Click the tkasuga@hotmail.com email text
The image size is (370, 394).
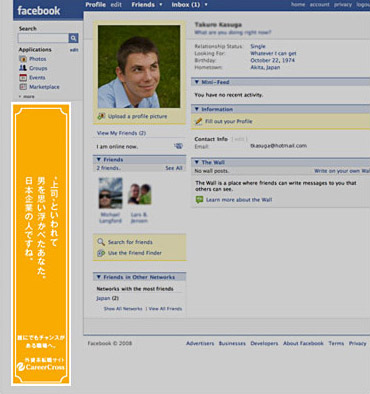click(279, 146)
